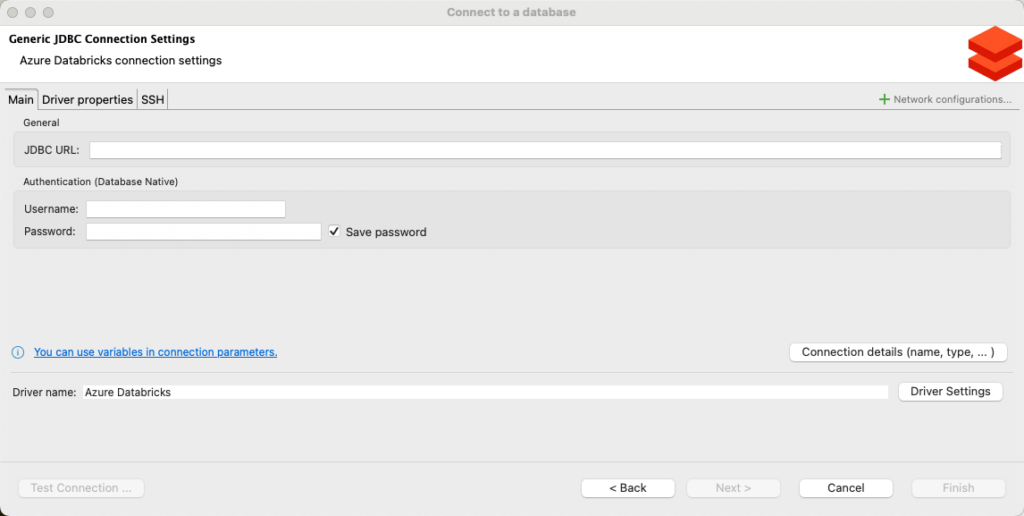
Task: Focus the JDBC URL input field
Action: pos(545,150)
